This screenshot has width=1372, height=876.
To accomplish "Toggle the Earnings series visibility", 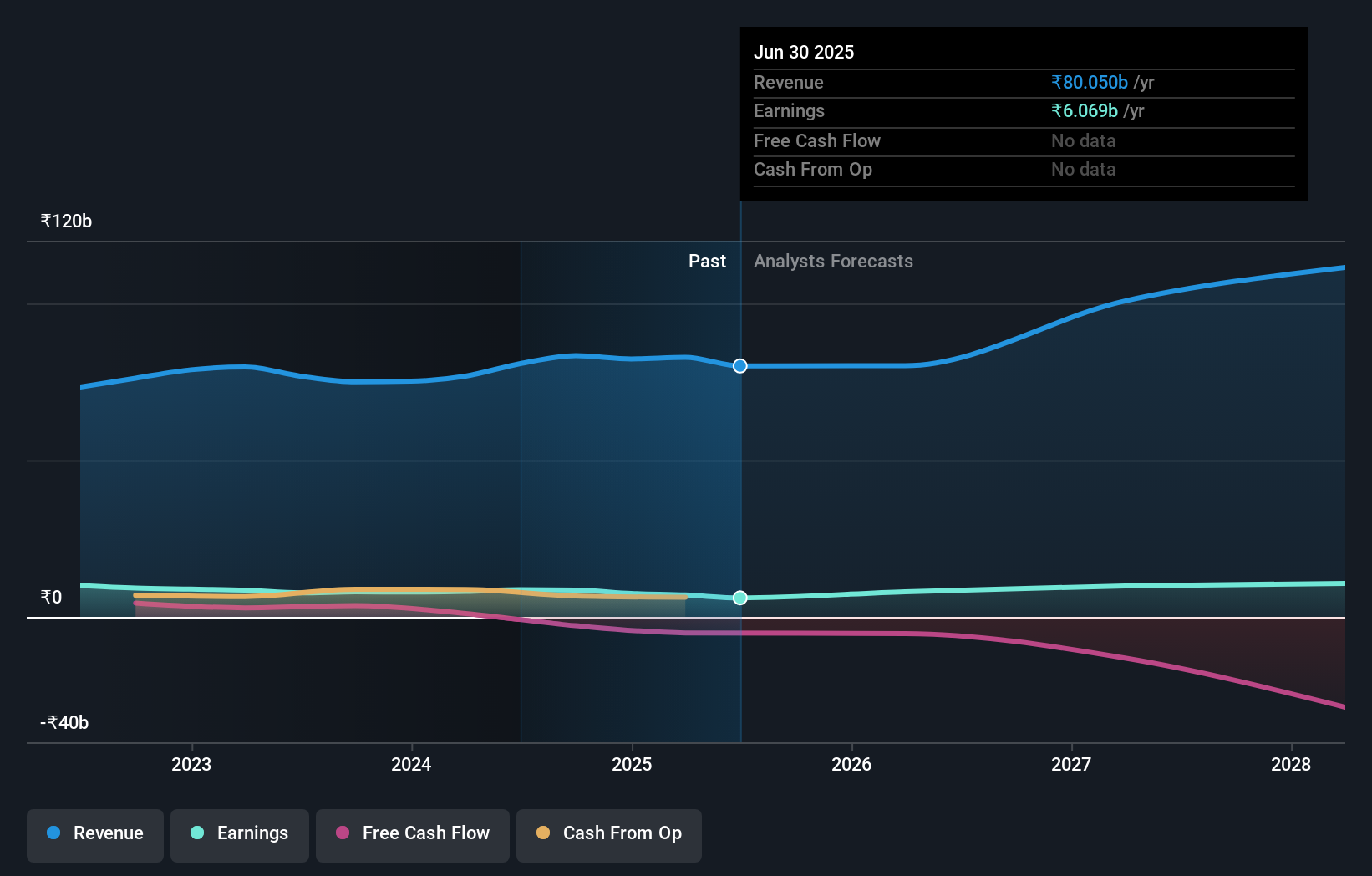I will pos(240,835).
